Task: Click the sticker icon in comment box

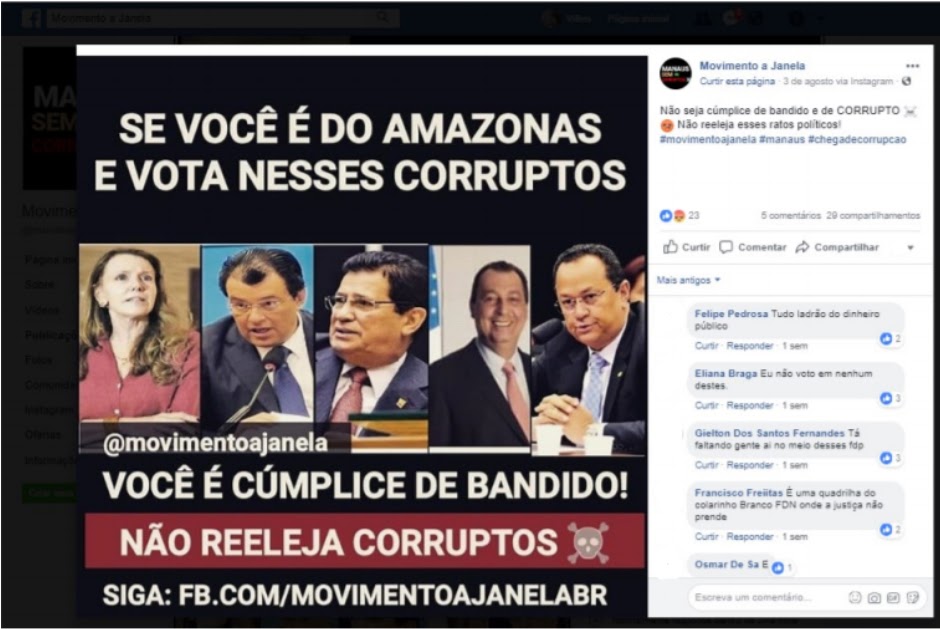Action: pos(912,597)
